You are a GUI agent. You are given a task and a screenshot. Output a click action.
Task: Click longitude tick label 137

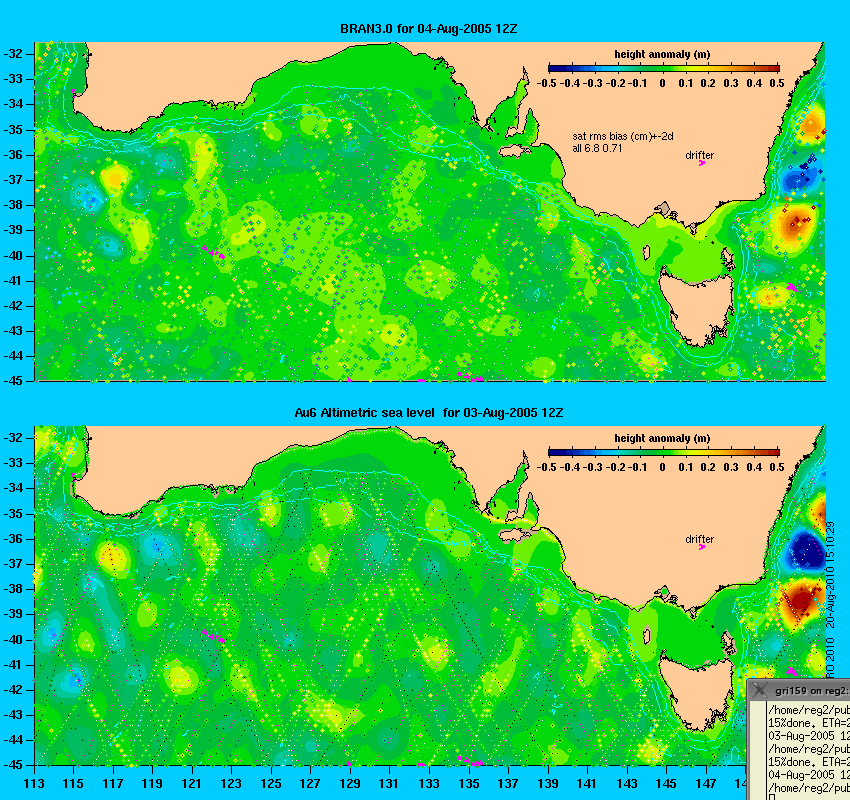click(x=508, y=784)
